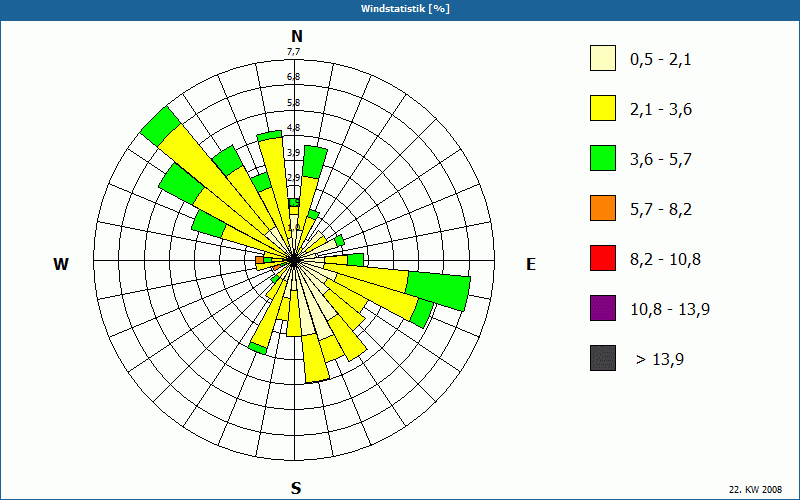This screenshot has height=500, width=800.
Task: Click the purple 10,8 - 13,9 legend swatch
Action: (603, 308)
